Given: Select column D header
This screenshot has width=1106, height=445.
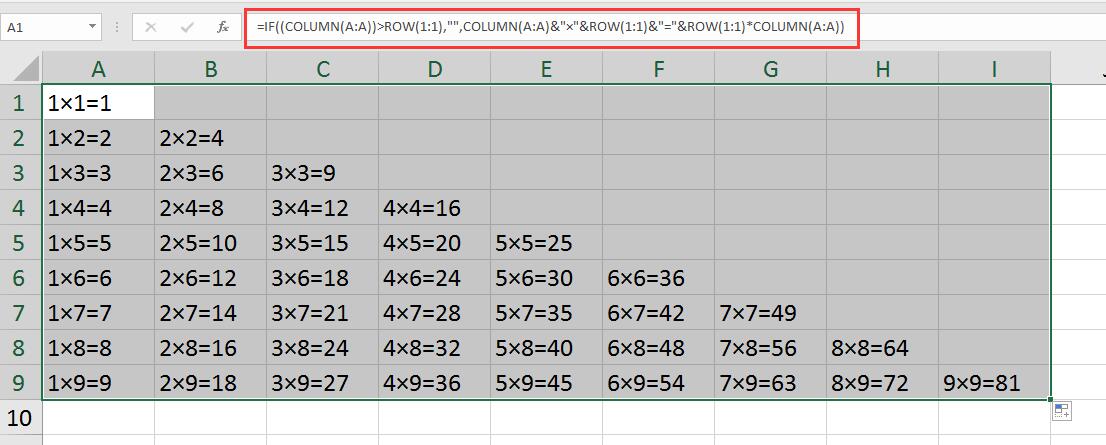Looking at the screenshot, I should coord(434,68).
